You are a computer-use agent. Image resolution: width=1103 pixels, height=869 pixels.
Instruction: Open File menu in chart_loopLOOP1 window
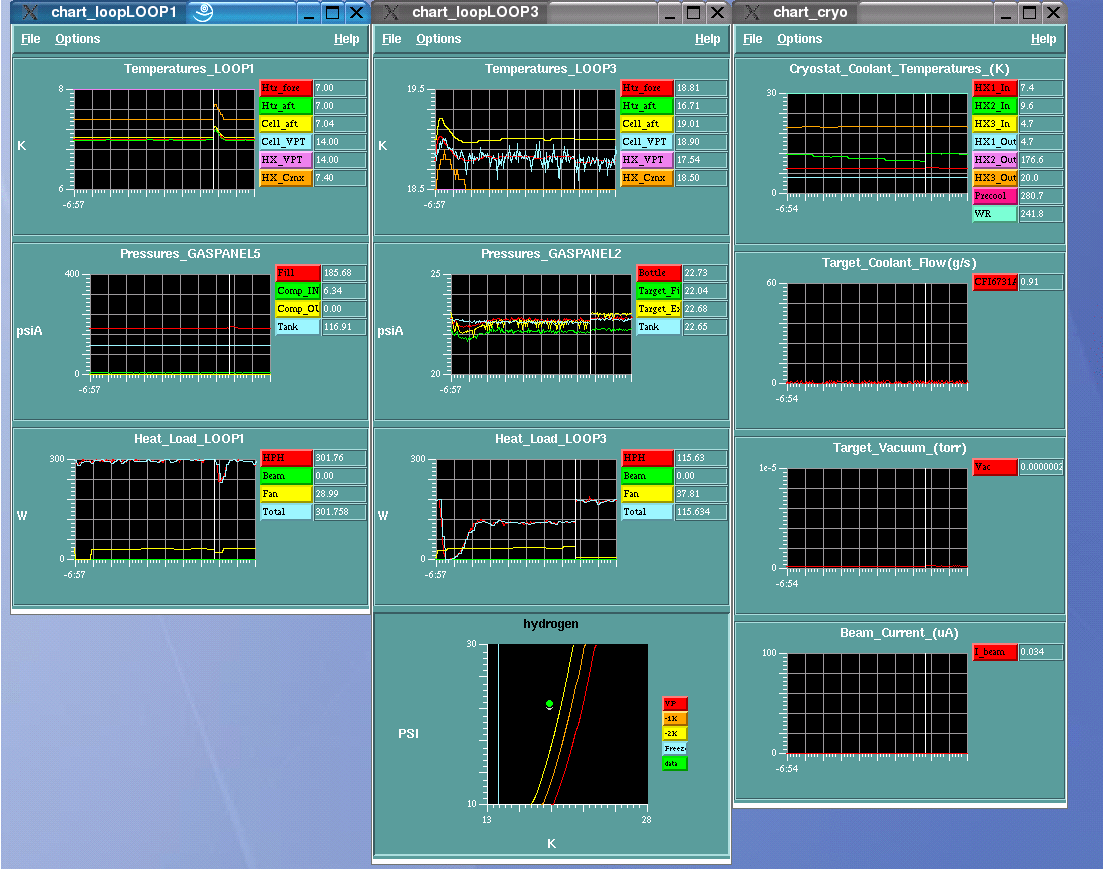tap(30, 39)
